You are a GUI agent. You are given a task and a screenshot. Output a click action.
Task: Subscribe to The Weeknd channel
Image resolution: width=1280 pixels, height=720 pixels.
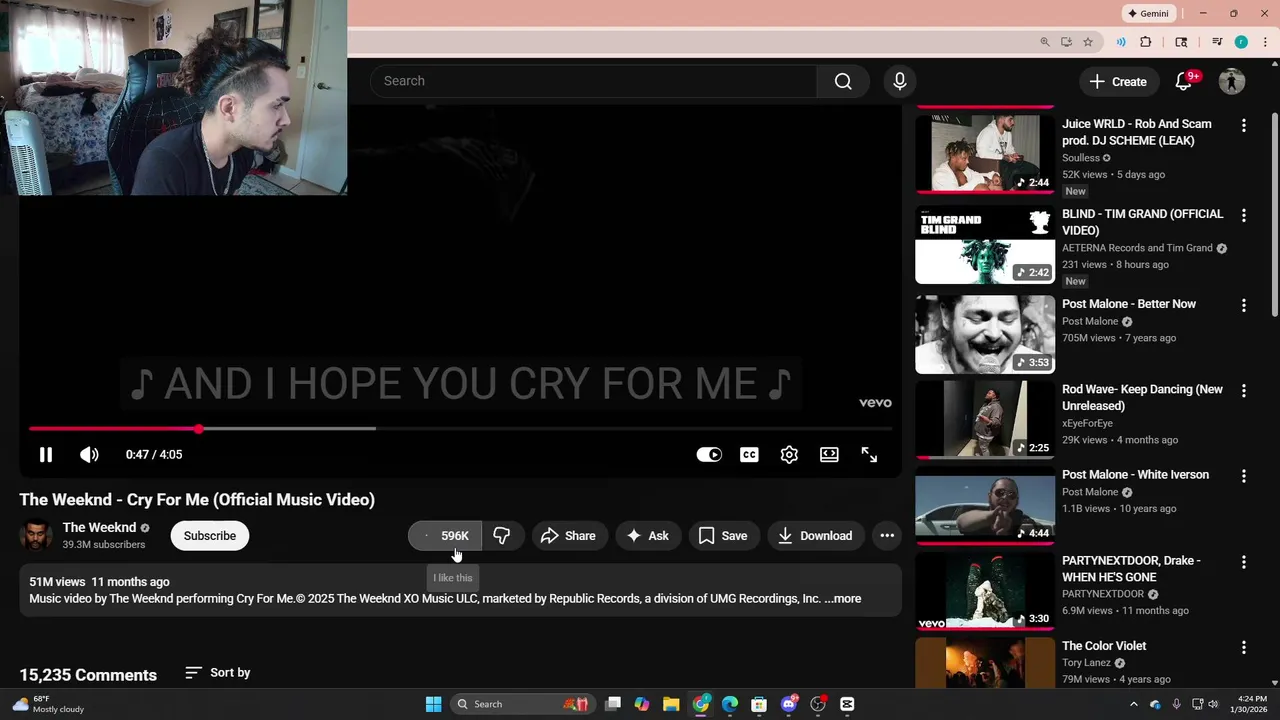[x=210, y=536]
